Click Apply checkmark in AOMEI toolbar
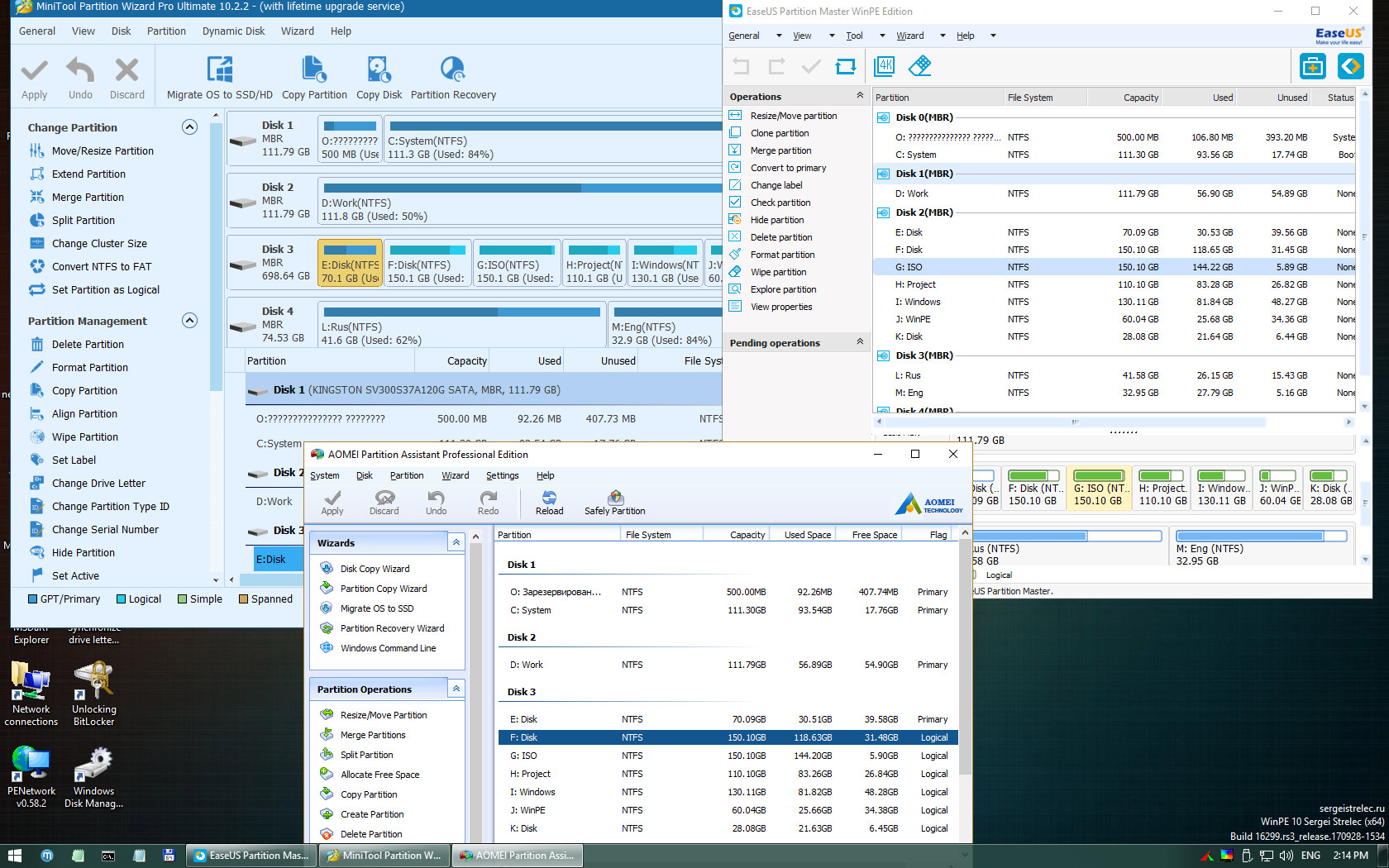Viewport: 1389px width, 868px height. point(332,503)
